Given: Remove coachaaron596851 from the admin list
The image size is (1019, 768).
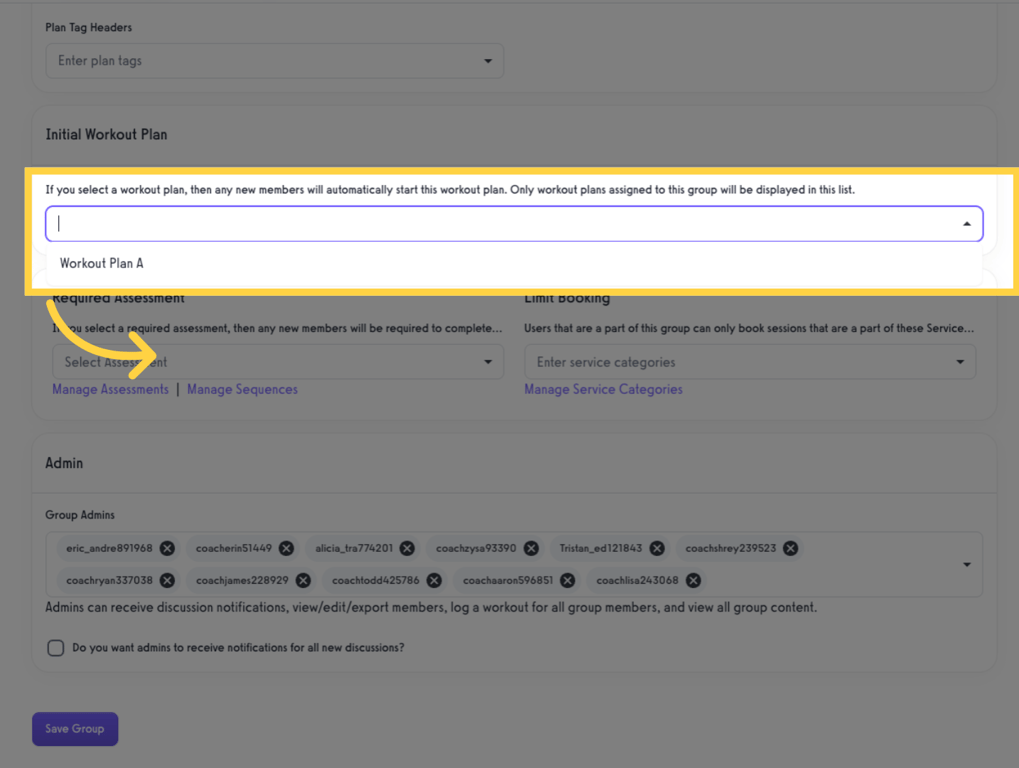Looking at the screenshot, I should (567, 580).
